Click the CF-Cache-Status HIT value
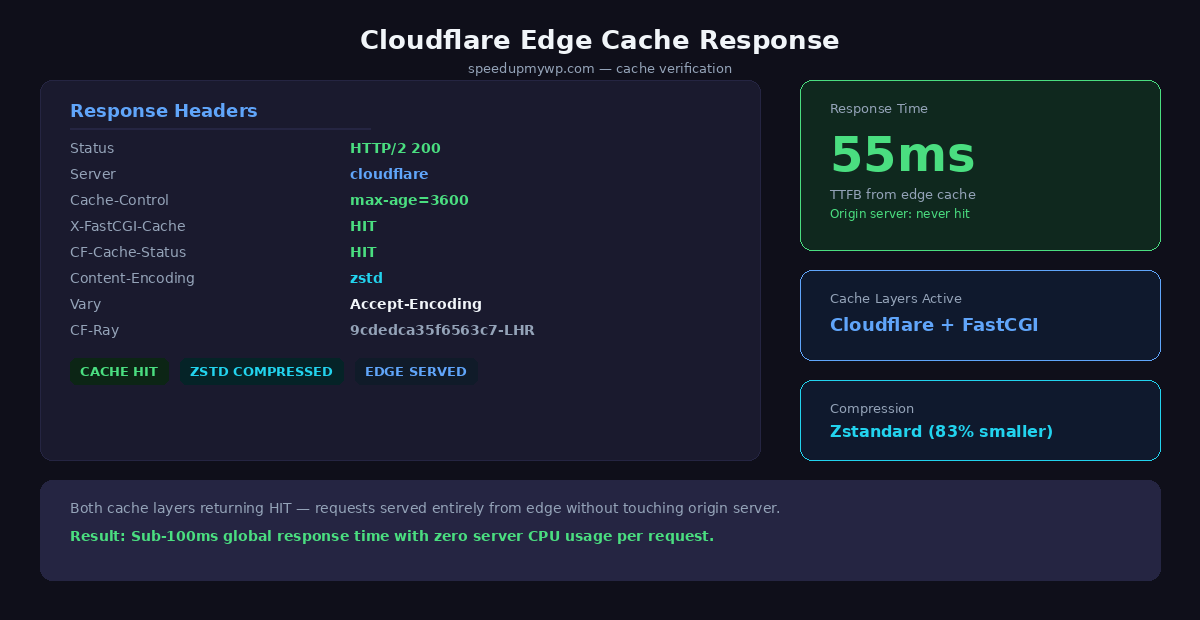Image resolution: width=1200 pixels, height=620 pixels. tap(363, 251)
